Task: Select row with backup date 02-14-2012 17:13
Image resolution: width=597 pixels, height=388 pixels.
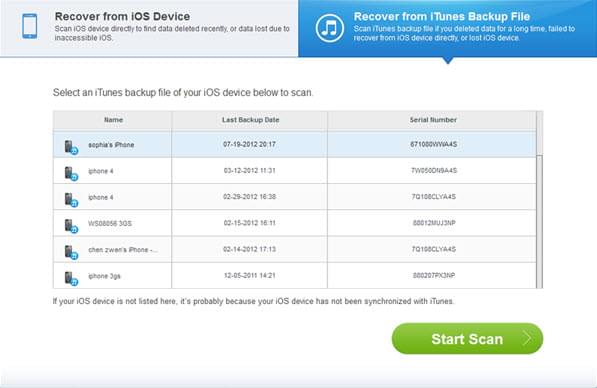Action: pos(295,249)
